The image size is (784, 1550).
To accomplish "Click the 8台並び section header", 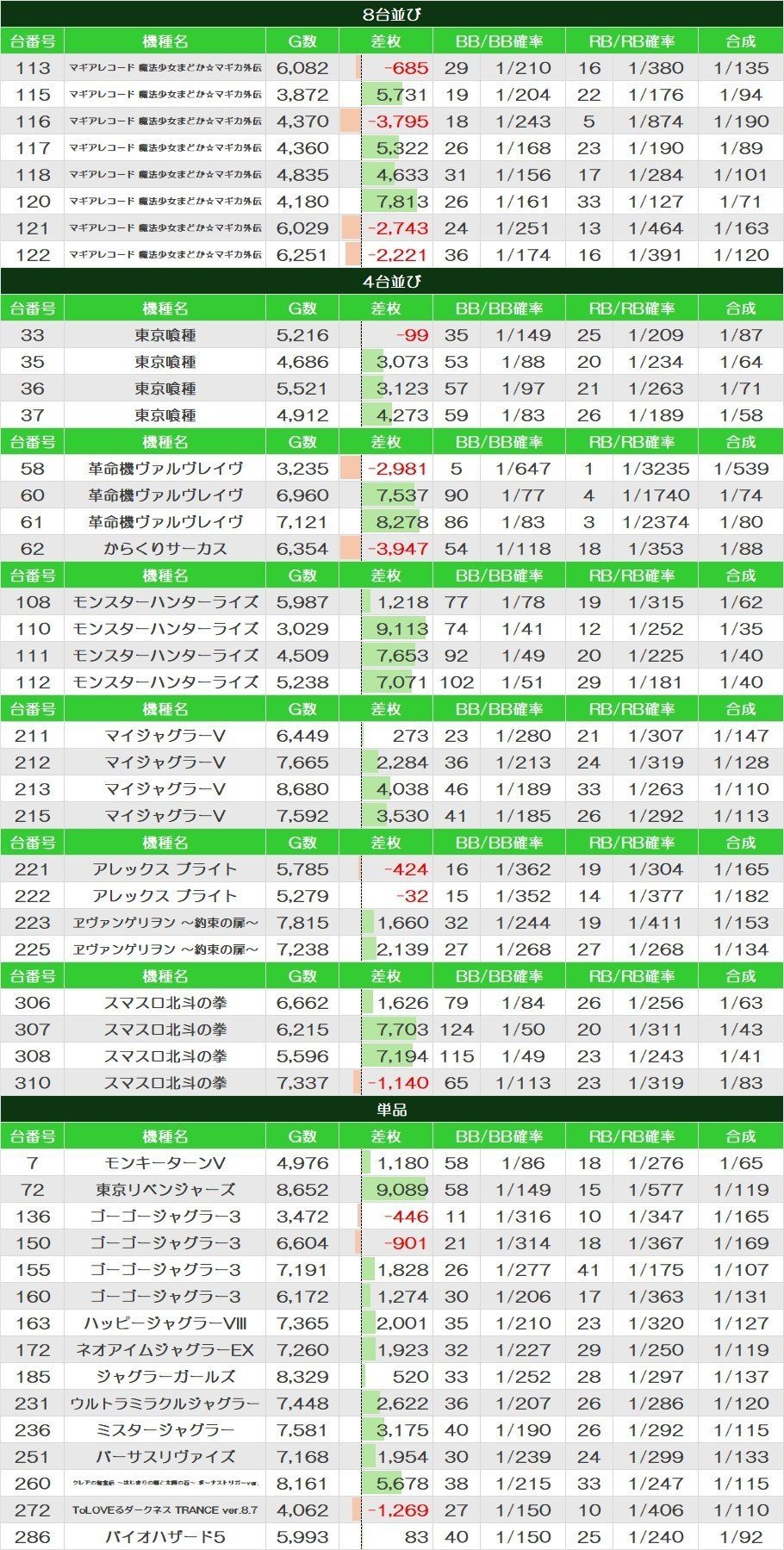I will point(392,14).
